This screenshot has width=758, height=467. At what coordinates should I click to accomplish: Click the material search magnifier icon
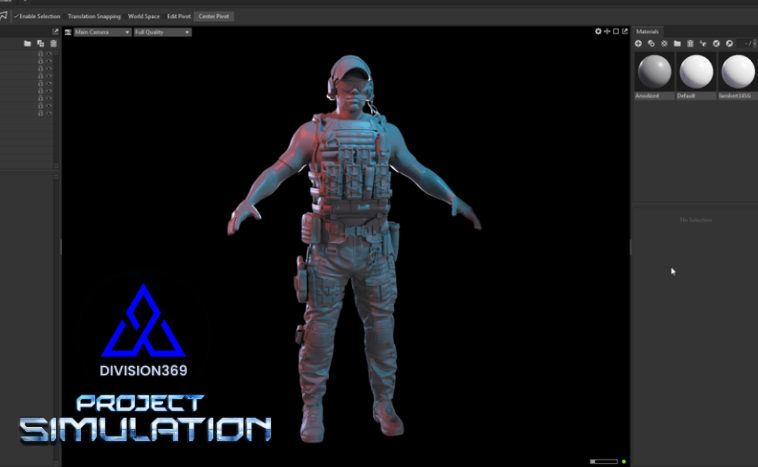tap(729, 44)
